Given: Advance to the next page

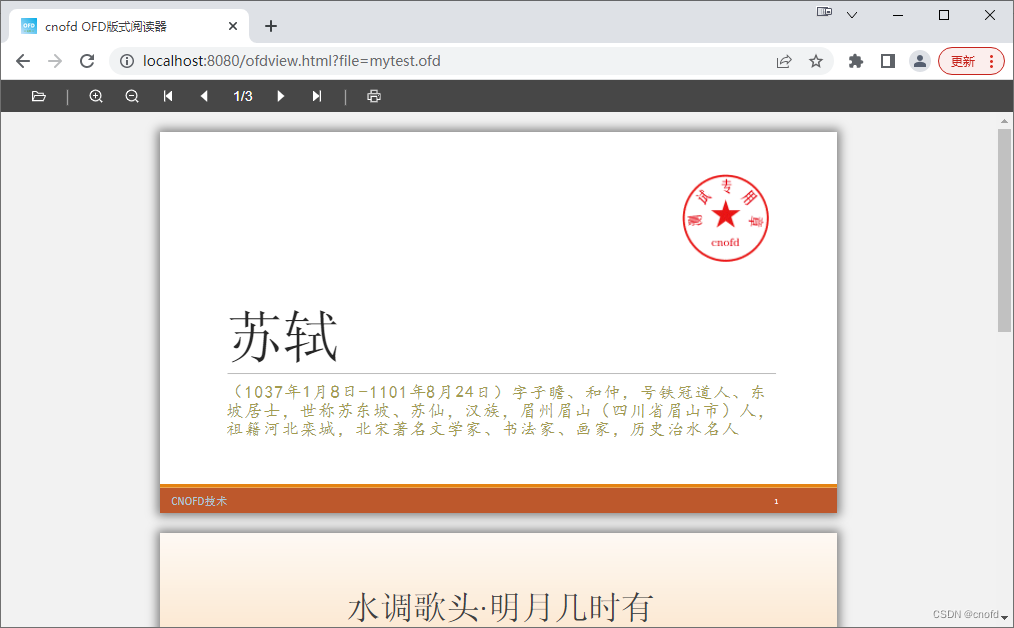Looking at the screenshot, I should pos(281,96).
